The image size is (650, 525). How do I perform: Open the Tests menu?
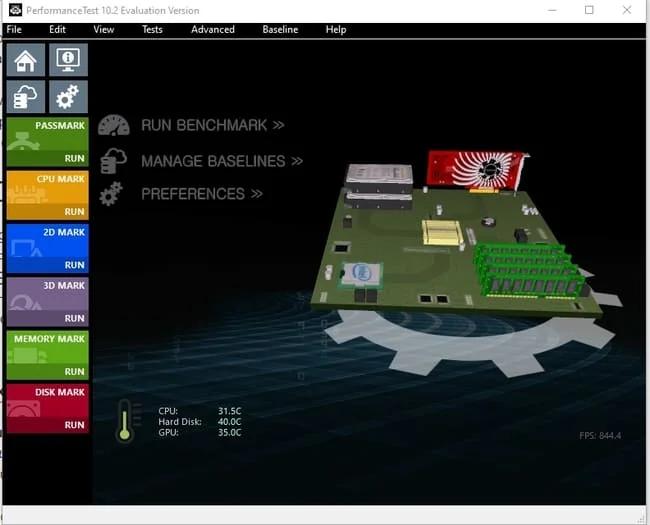(152, 30)
